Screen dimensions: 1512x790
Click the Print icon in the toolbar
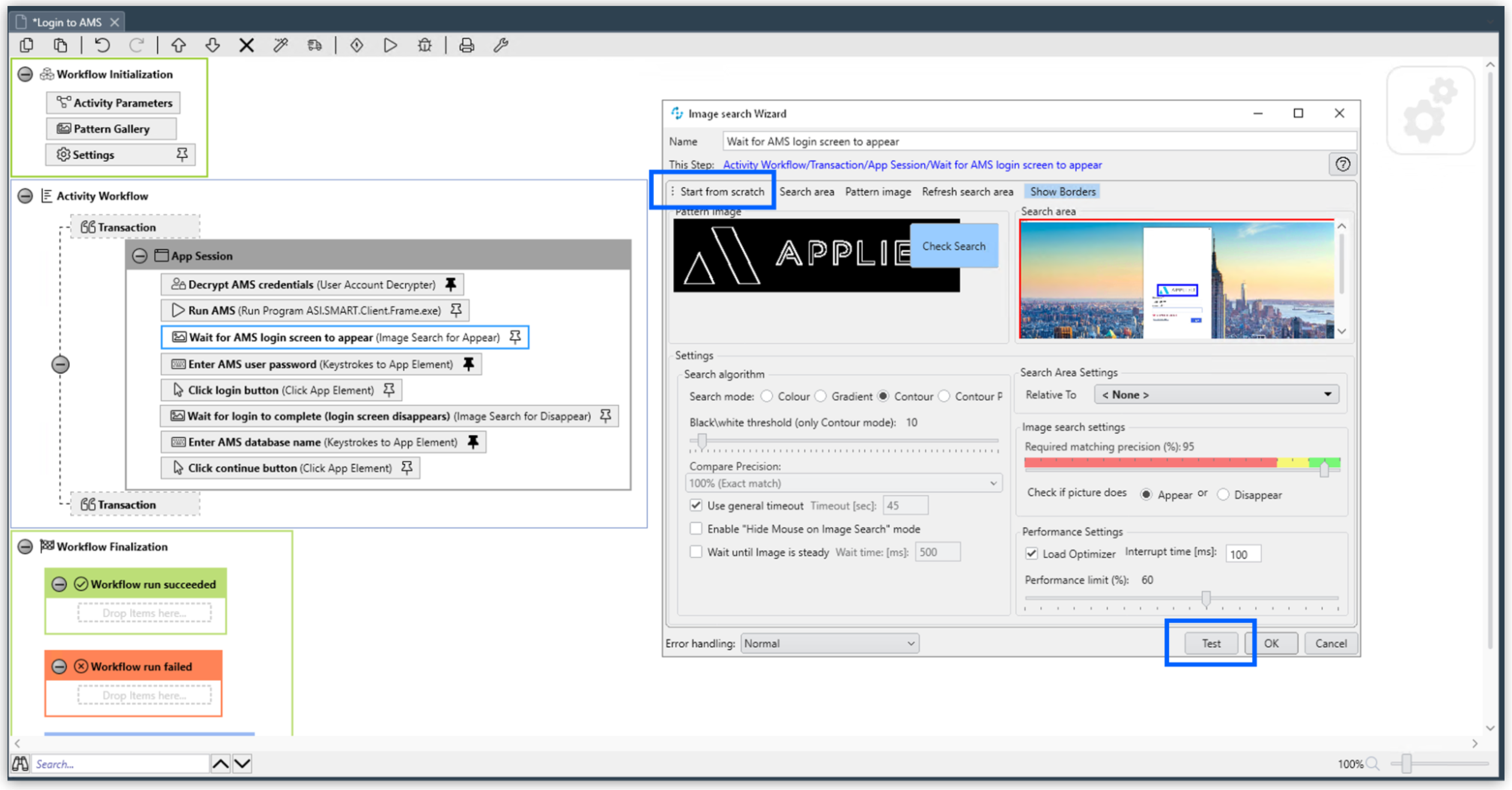point(466,45)
